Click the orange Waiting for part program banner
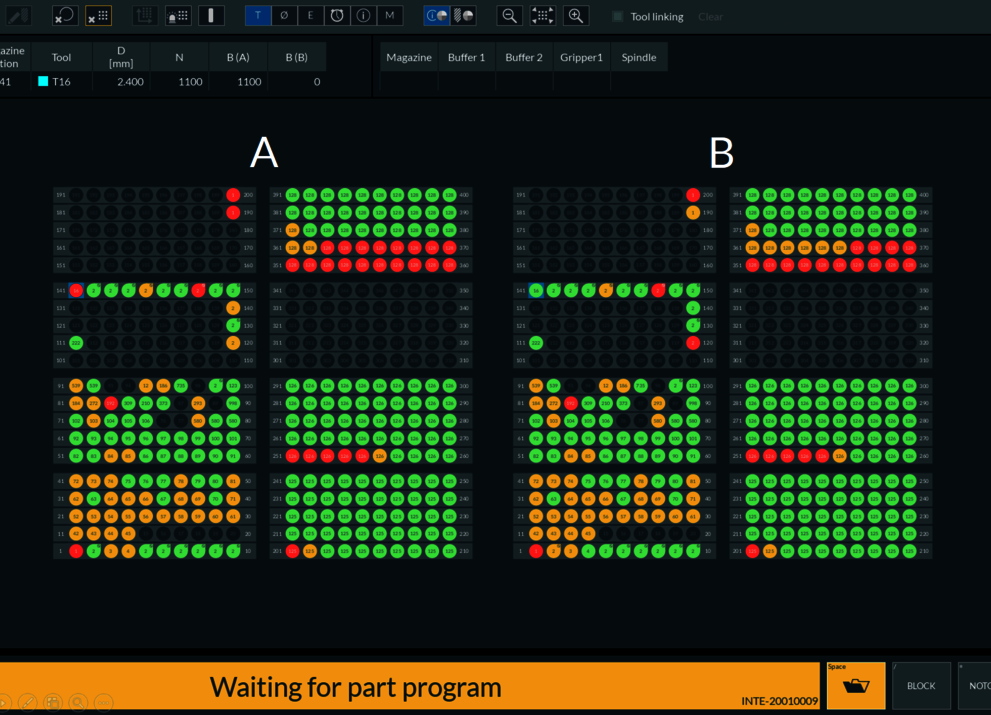Image resolution: width=991 pixels, height=715 pixels. [400, 687]
